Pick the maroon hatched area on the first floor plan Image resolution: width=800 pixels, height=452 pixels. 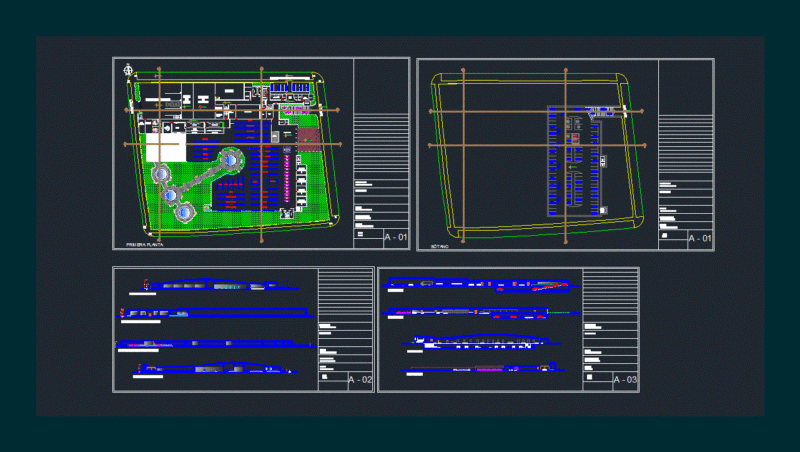point(309,139)
